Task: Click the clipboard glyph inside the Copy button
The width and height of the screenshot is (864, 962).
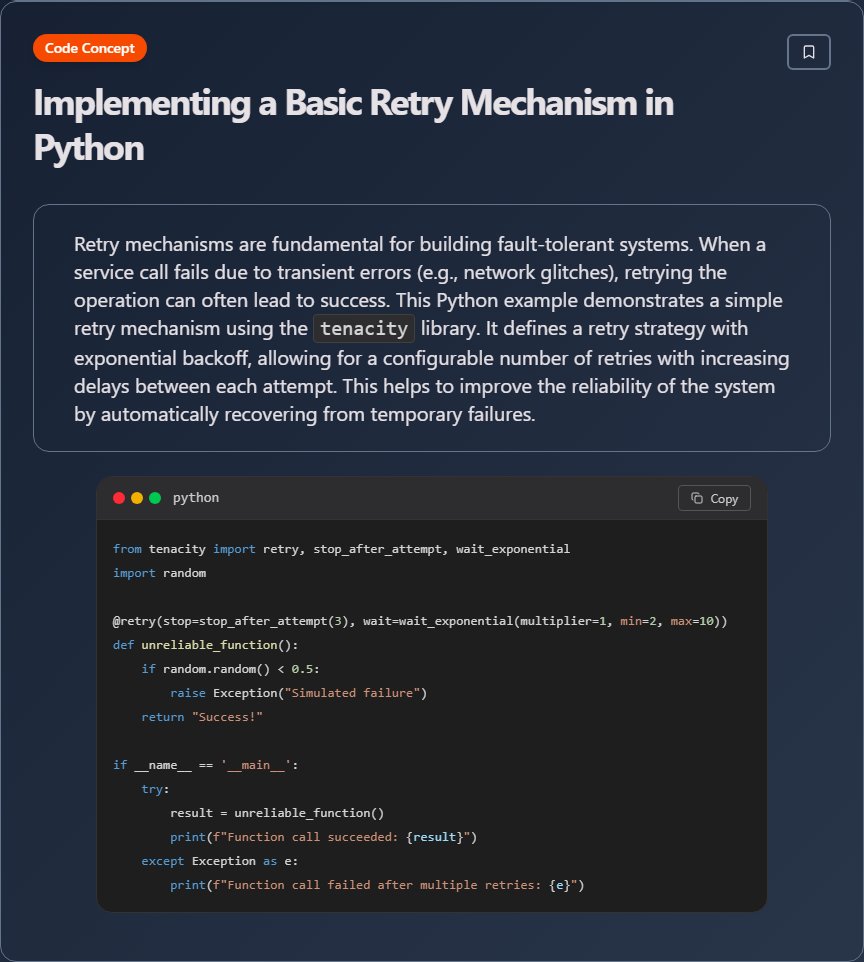Action: 695,497
